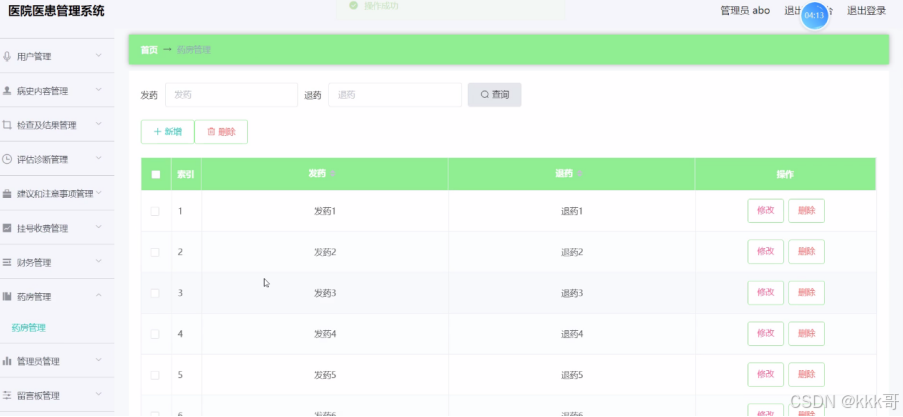The image size is (903, 417).
Task: Expand 留言板管理 using its chevron arrow
Action: 98,395
